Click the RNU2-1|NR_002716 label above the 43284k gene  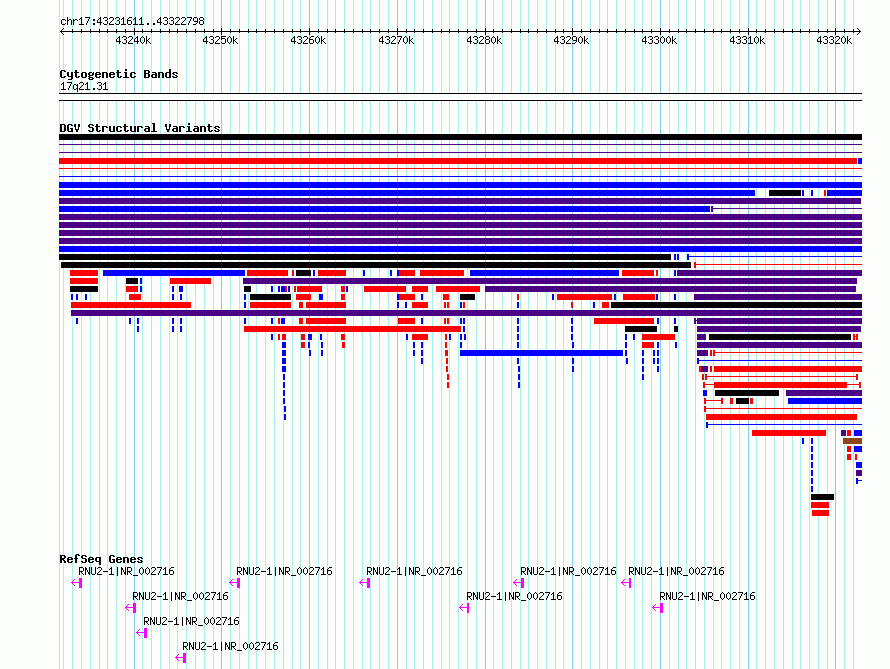pyautogui.click(x=568, y=571)
